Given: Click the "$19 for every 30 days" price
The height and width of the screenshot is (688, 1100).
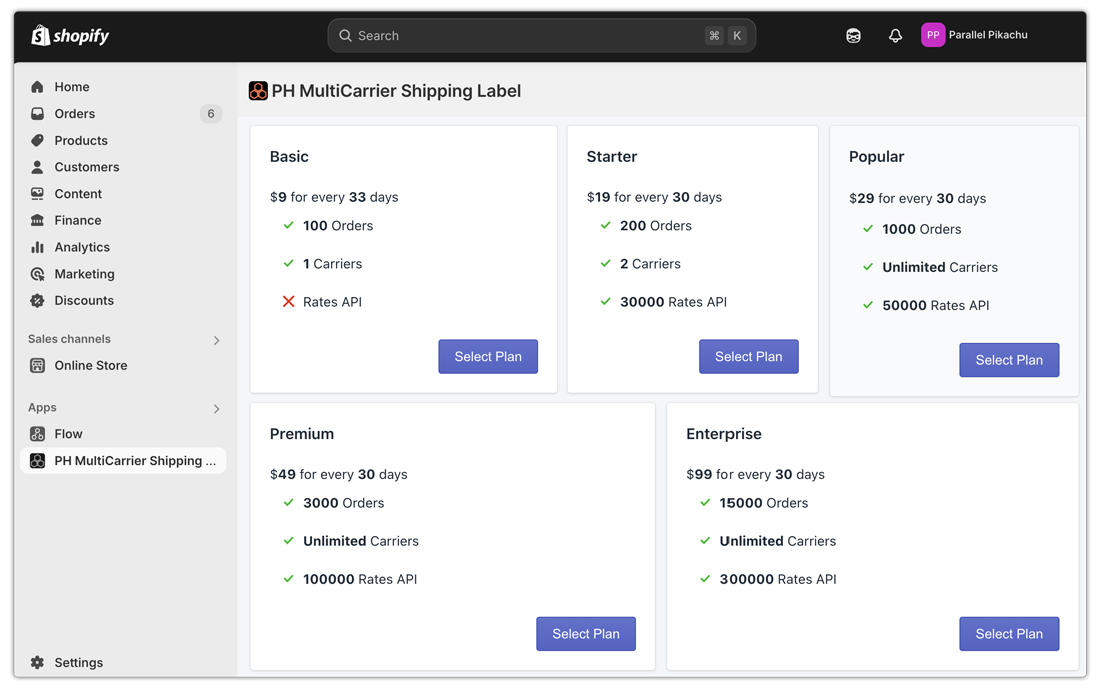Looking at the screenshot, I should click(655, 197).
